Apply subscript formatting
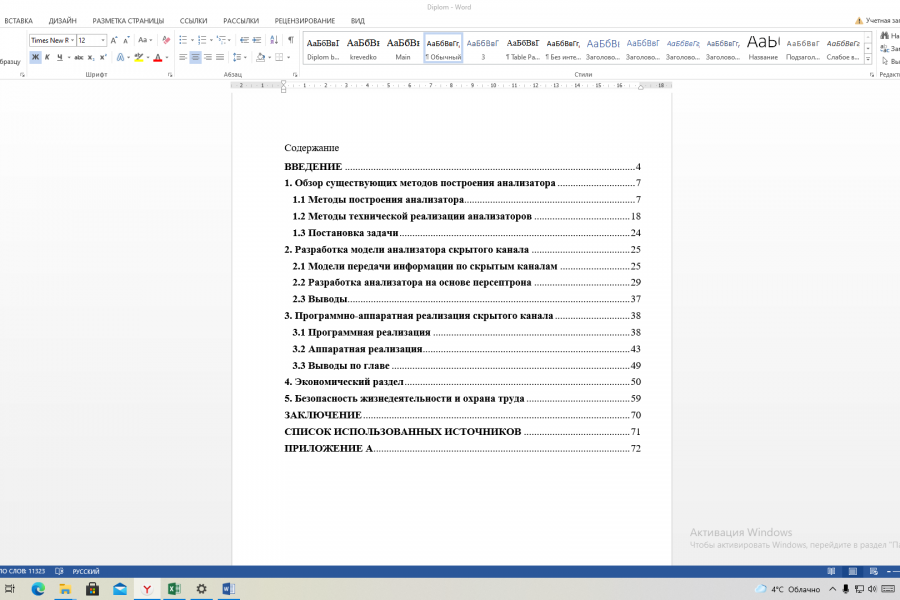 click(91, 57)
